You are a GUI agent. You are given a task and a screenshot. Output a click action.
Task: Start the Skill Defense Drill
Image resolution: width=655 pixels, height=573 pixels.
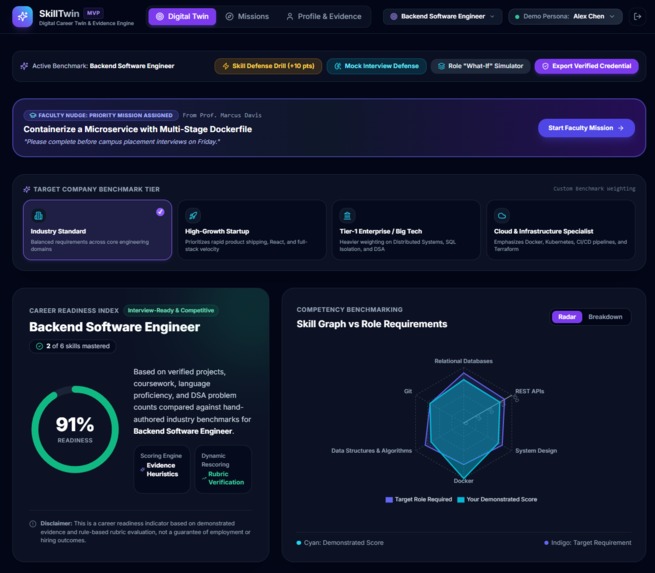point(268,66)
